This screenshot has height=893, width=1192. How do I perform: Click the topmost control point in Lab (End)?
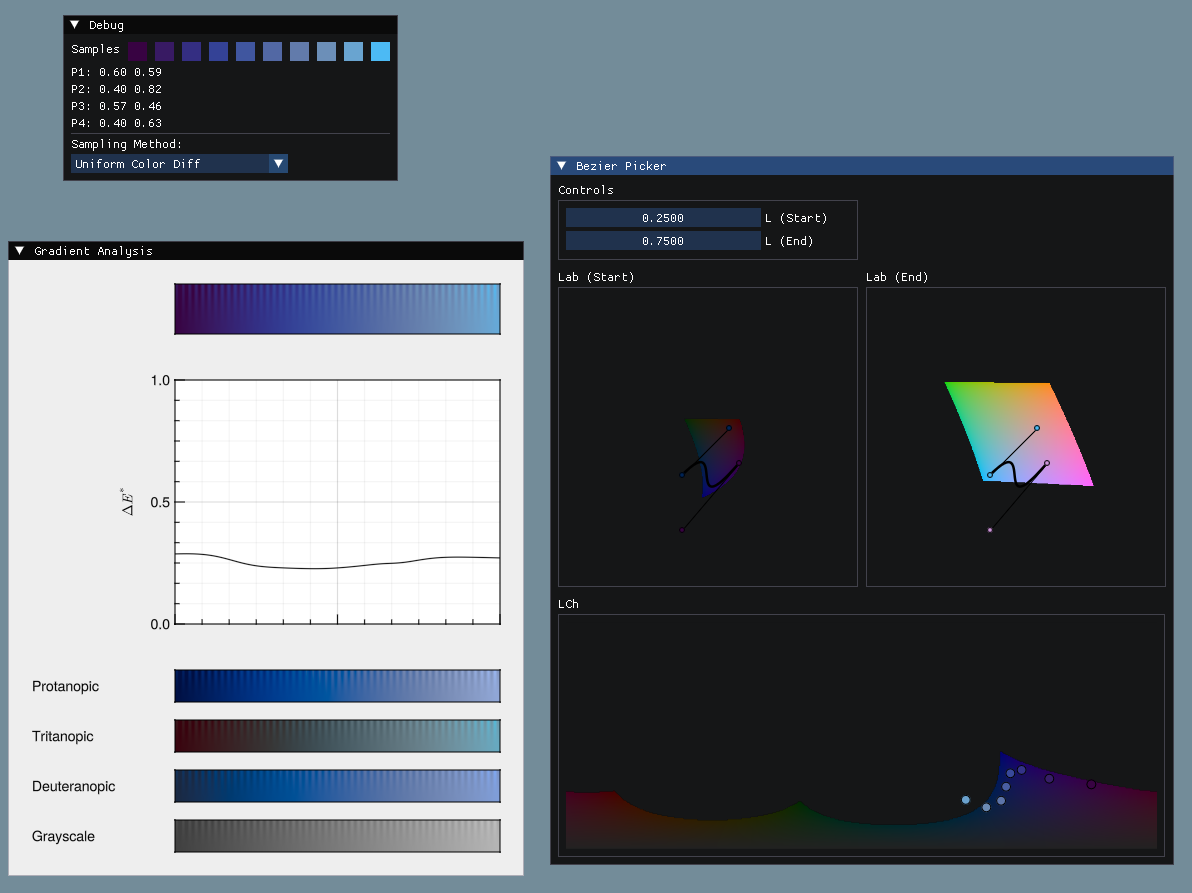click(x=1037, y=428)
